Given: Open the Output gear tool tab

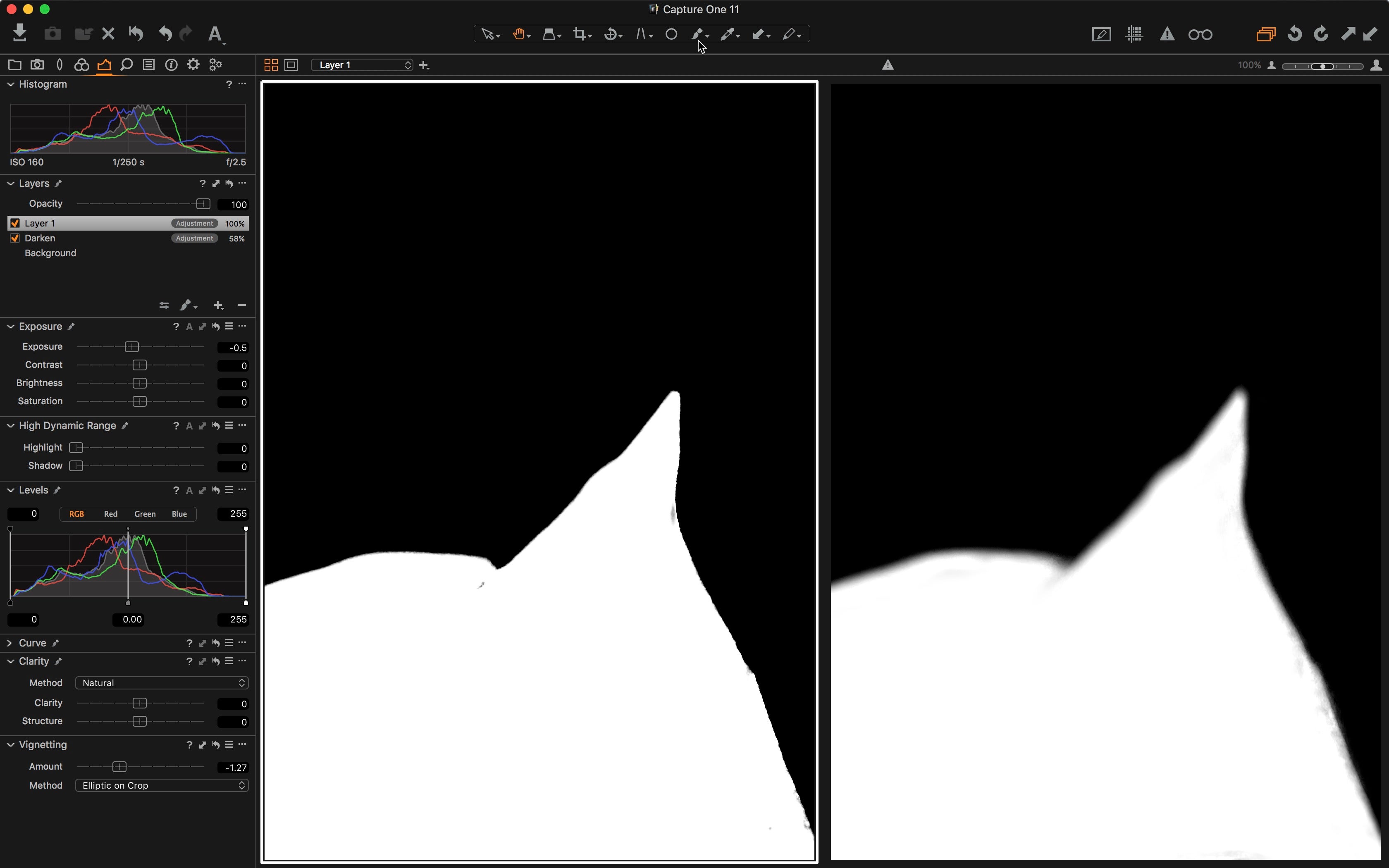Looking at the screenshot, I should pos(193,65).
